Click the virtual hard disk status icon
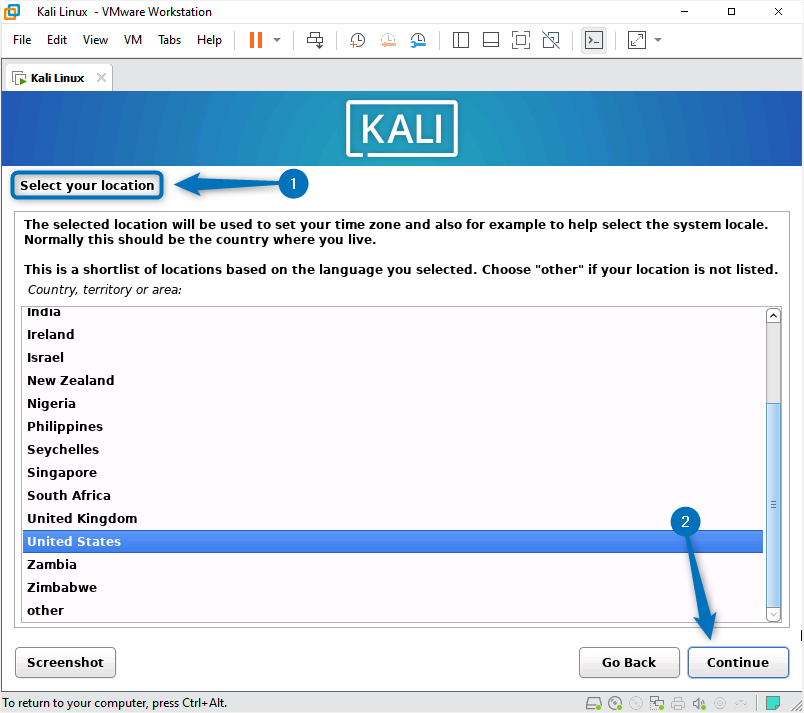 tap(594, 703)
